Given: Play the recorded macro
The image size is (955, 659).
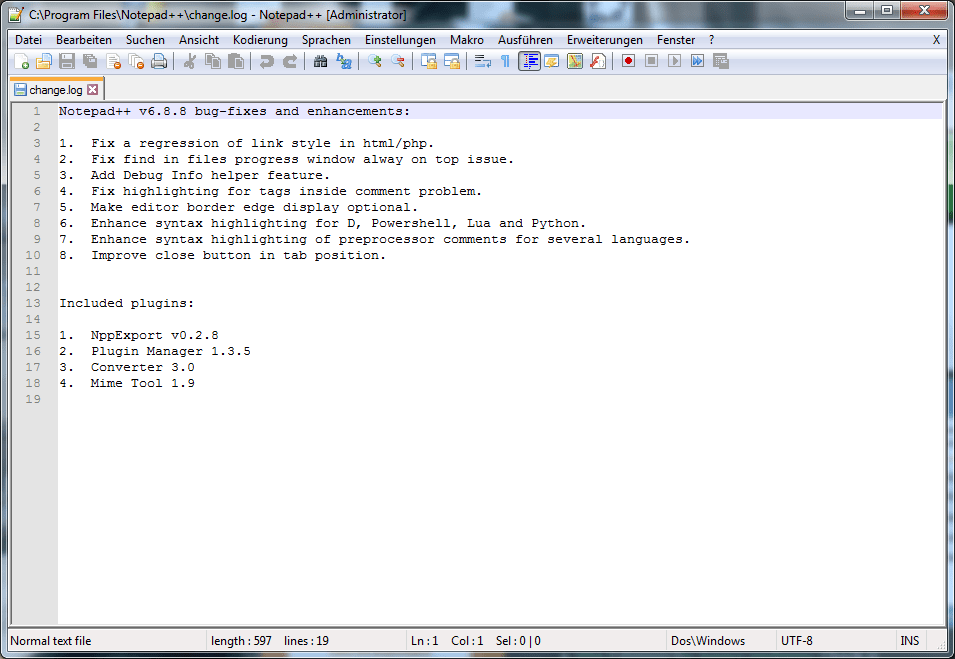Looking at the screenshot, I should click(x=674, y=61).
